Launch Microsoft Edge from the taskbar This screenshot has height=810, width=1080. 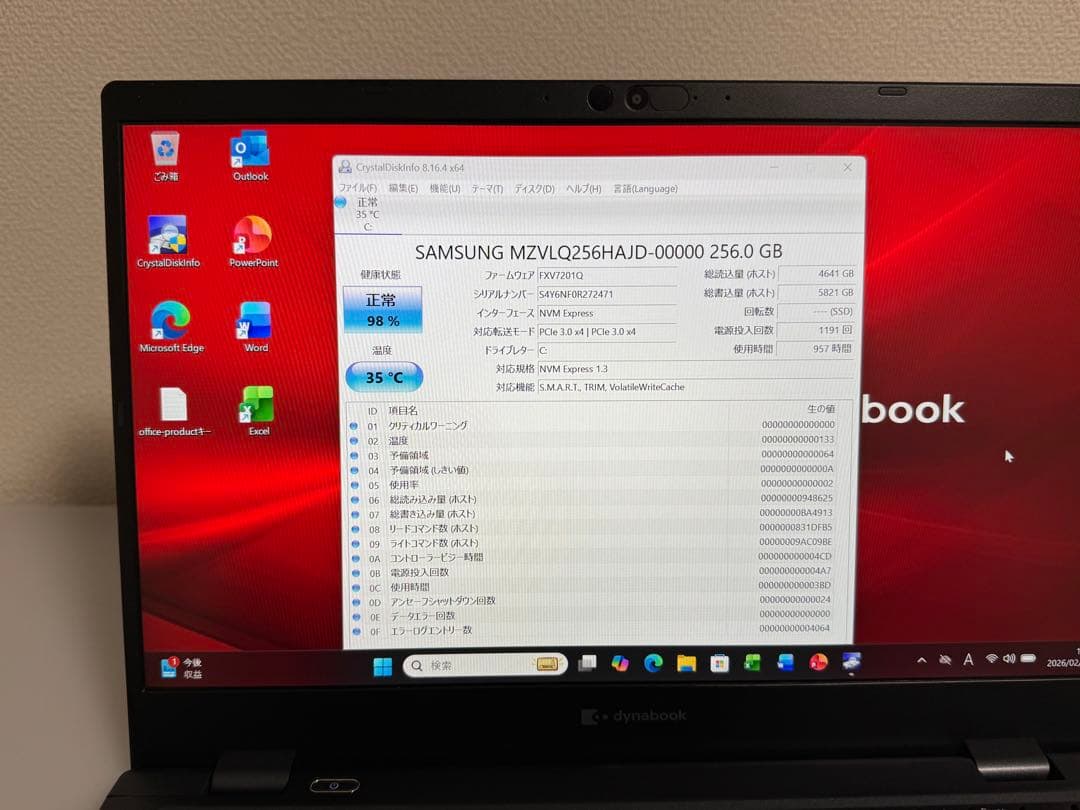654,663
